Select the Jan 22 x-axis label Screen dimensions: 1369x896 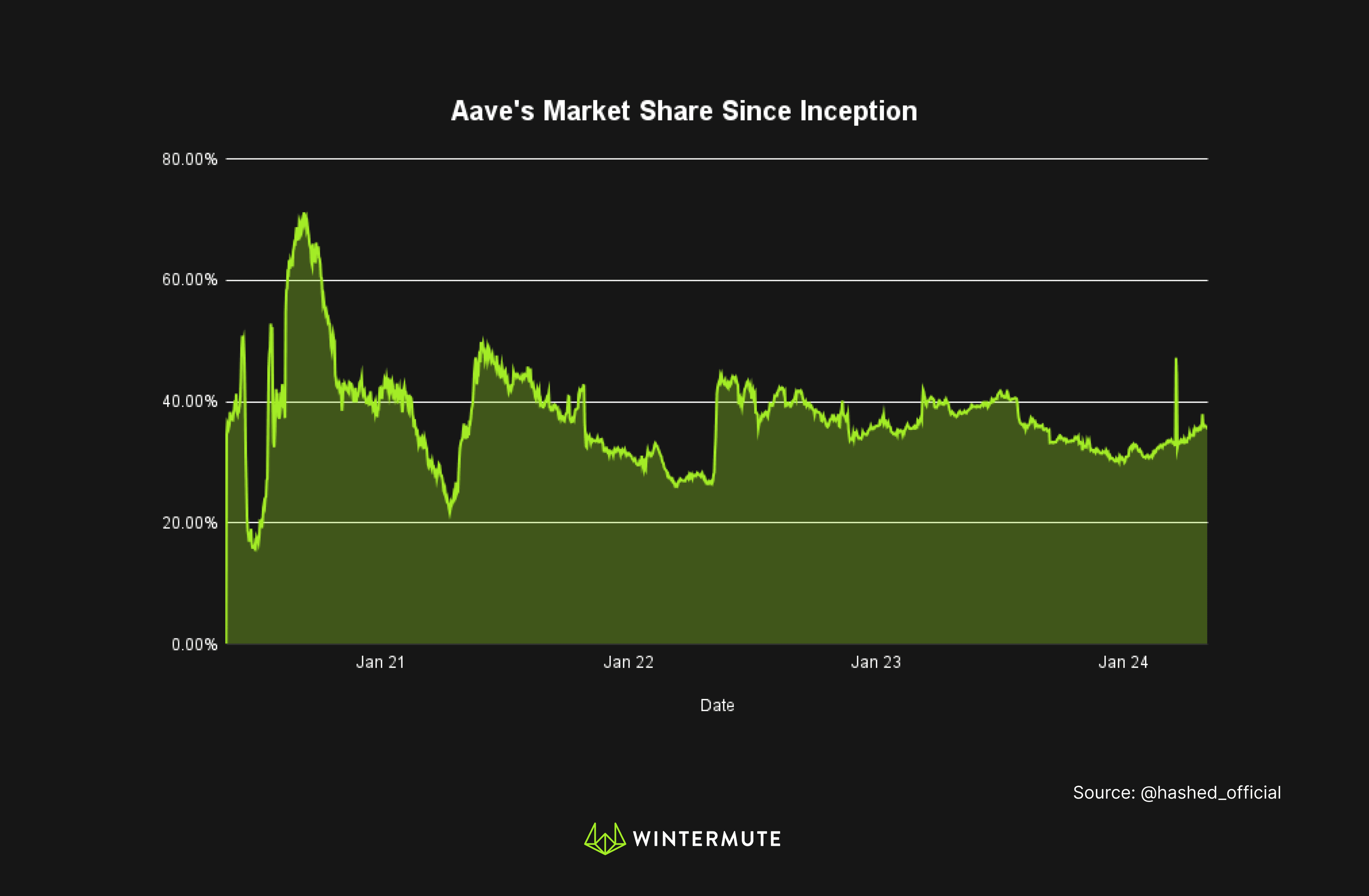(628, 663)
